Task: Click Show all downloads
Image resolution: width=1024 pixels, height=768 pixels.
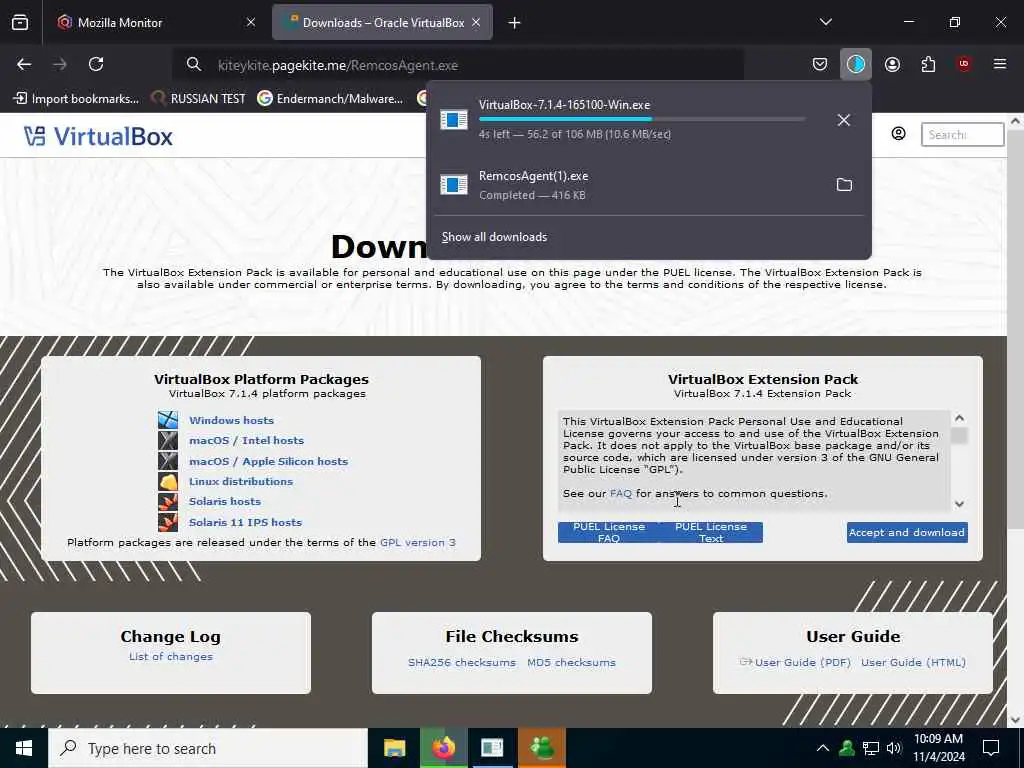Action: [x=494, y=237]
